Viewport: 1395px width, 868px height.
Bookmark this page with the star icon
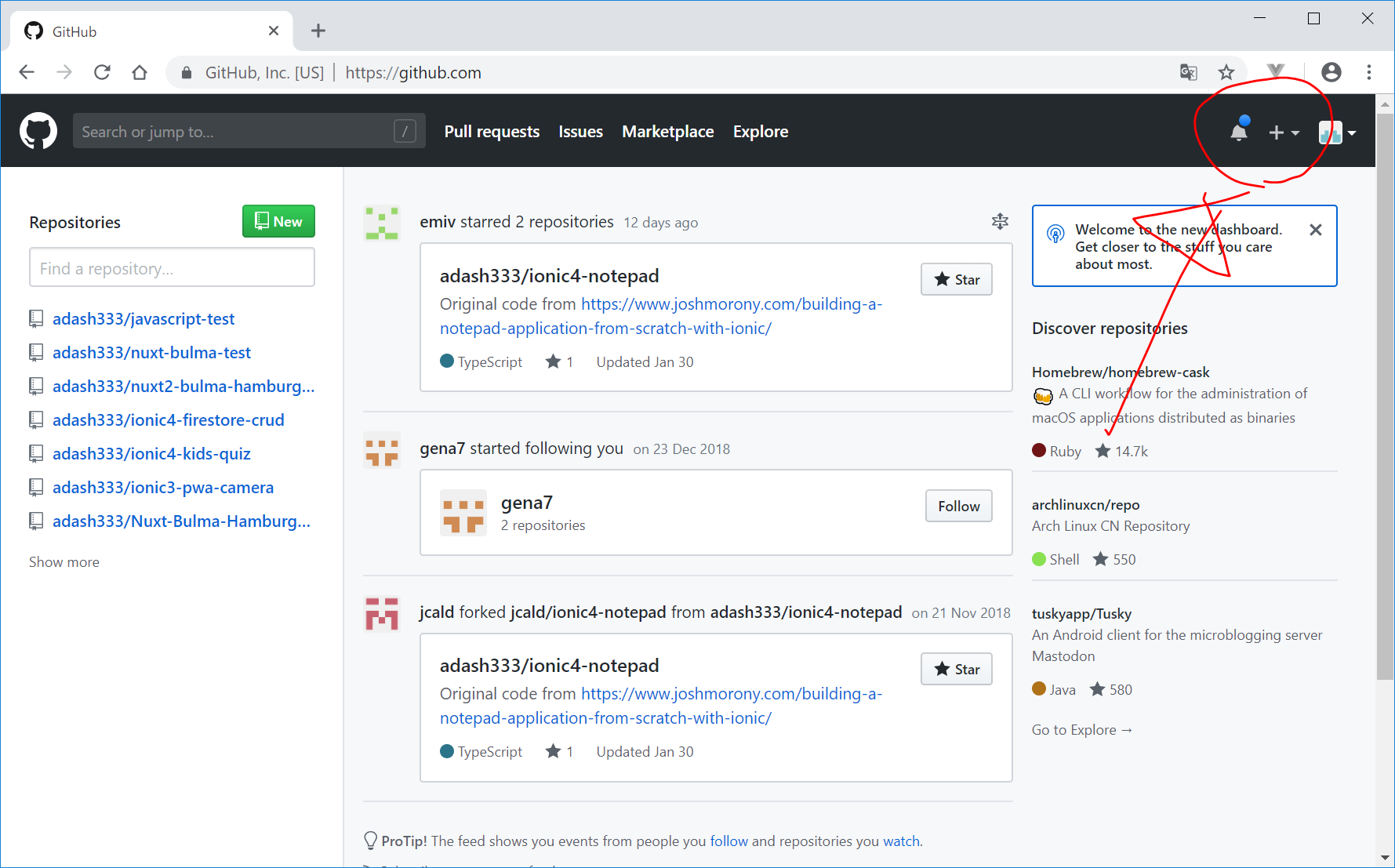[x=1226, y=73]
